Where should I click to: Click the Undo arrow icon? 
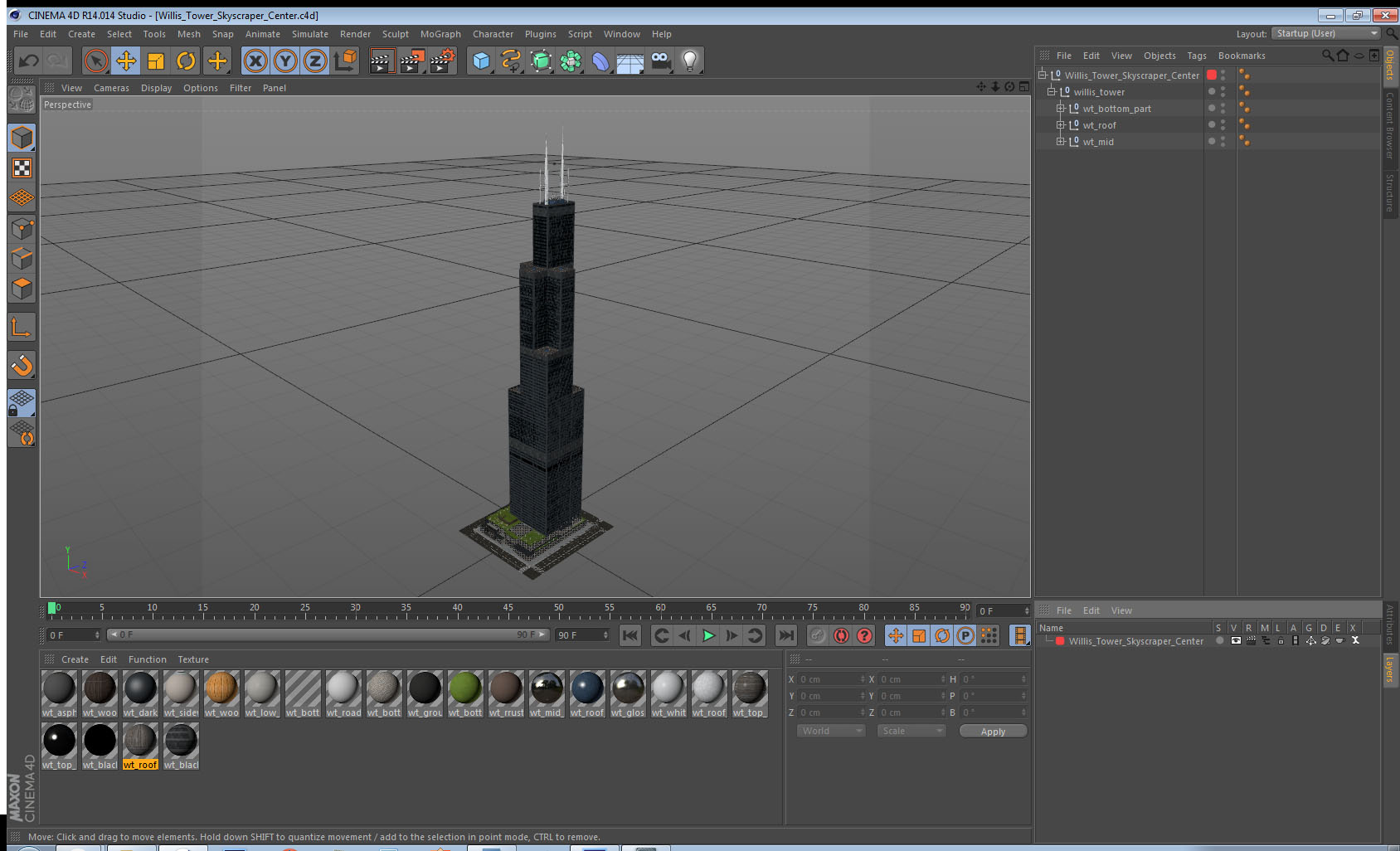pos(29,61)
